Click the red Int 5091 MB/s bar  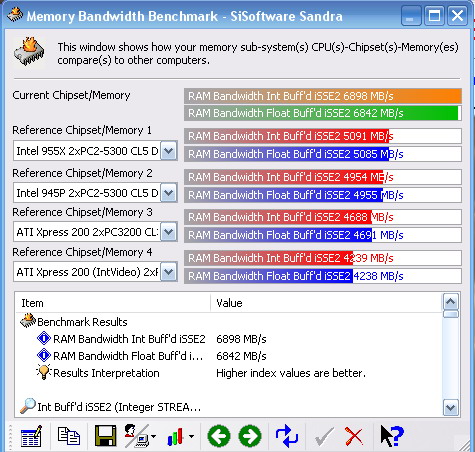click(x=323, y=136)
